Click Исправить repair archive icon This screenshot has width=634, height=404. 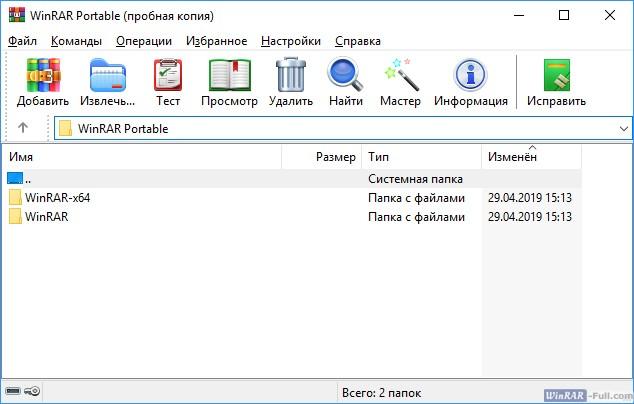tap(556, 75)
